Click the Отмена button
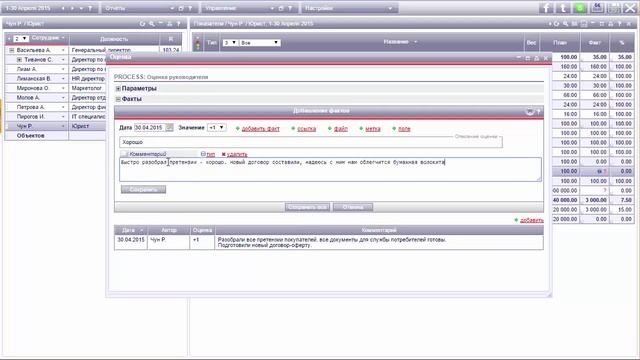The width and height of the screenshot is (640, 360). point(353,207)
